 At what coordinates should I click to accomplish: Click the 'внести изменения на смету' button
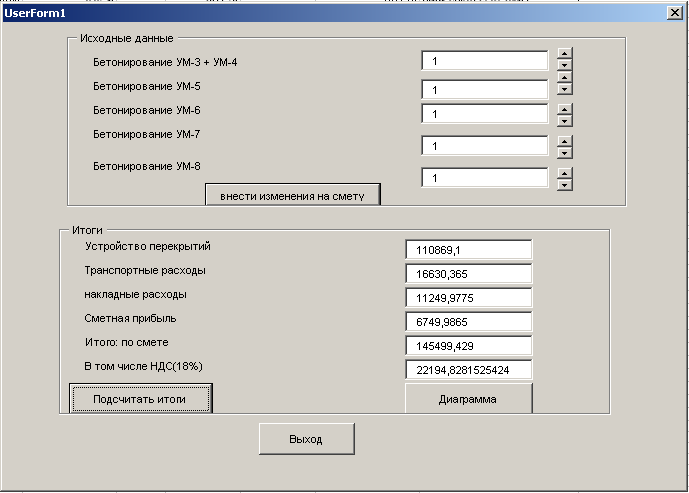point(293,195)
